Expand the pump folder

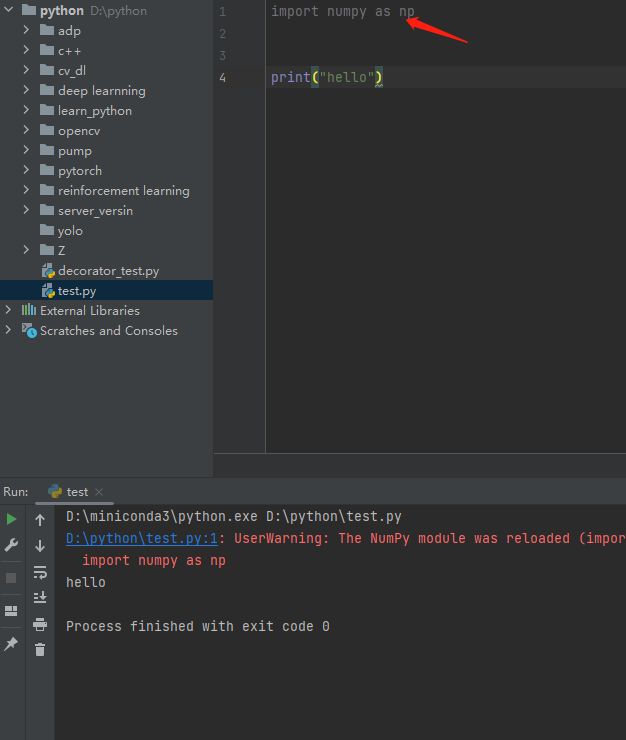[x=26, y=150]
